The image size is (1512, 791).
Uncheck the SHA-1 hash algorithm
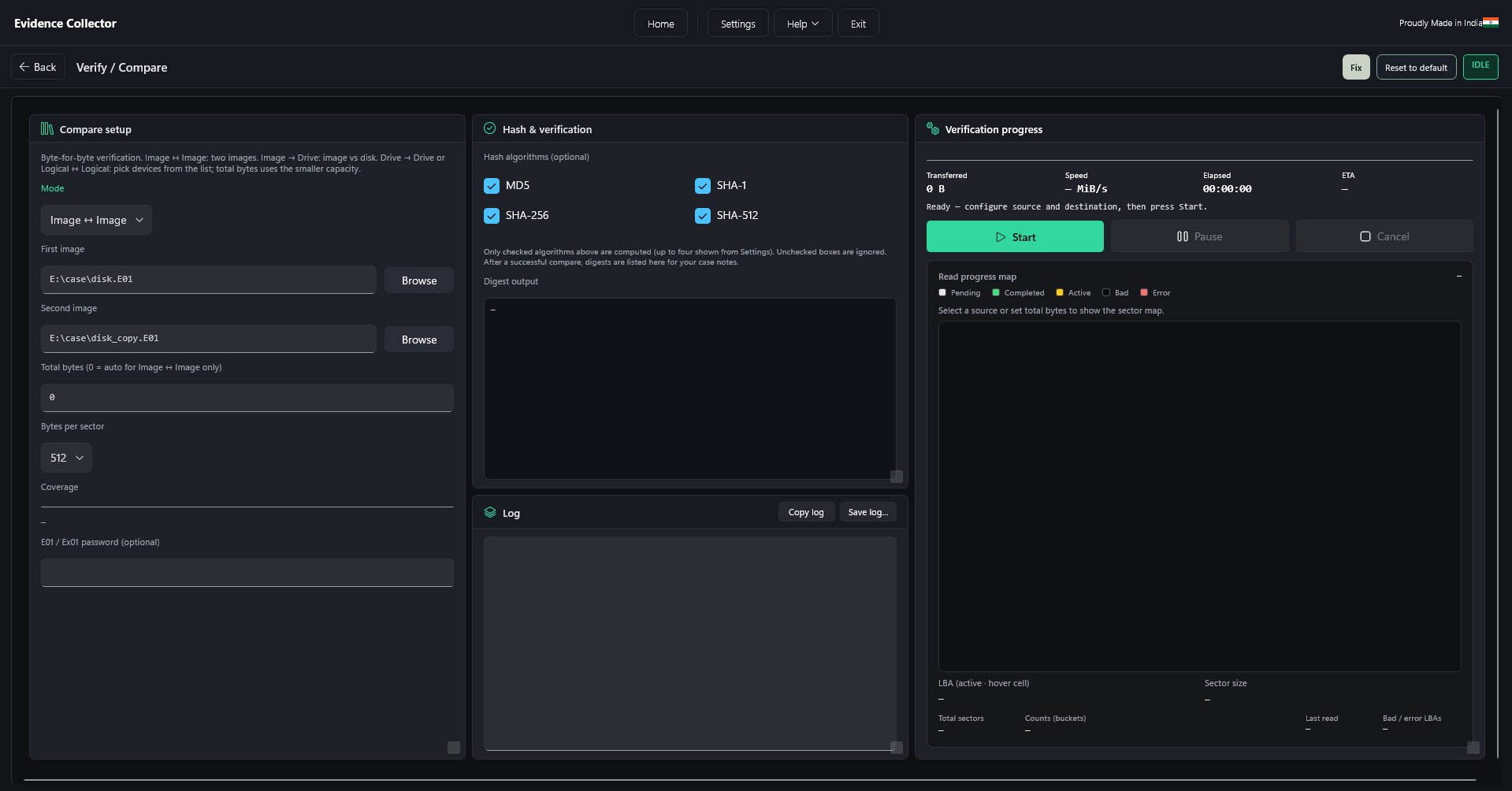(703, 186)
